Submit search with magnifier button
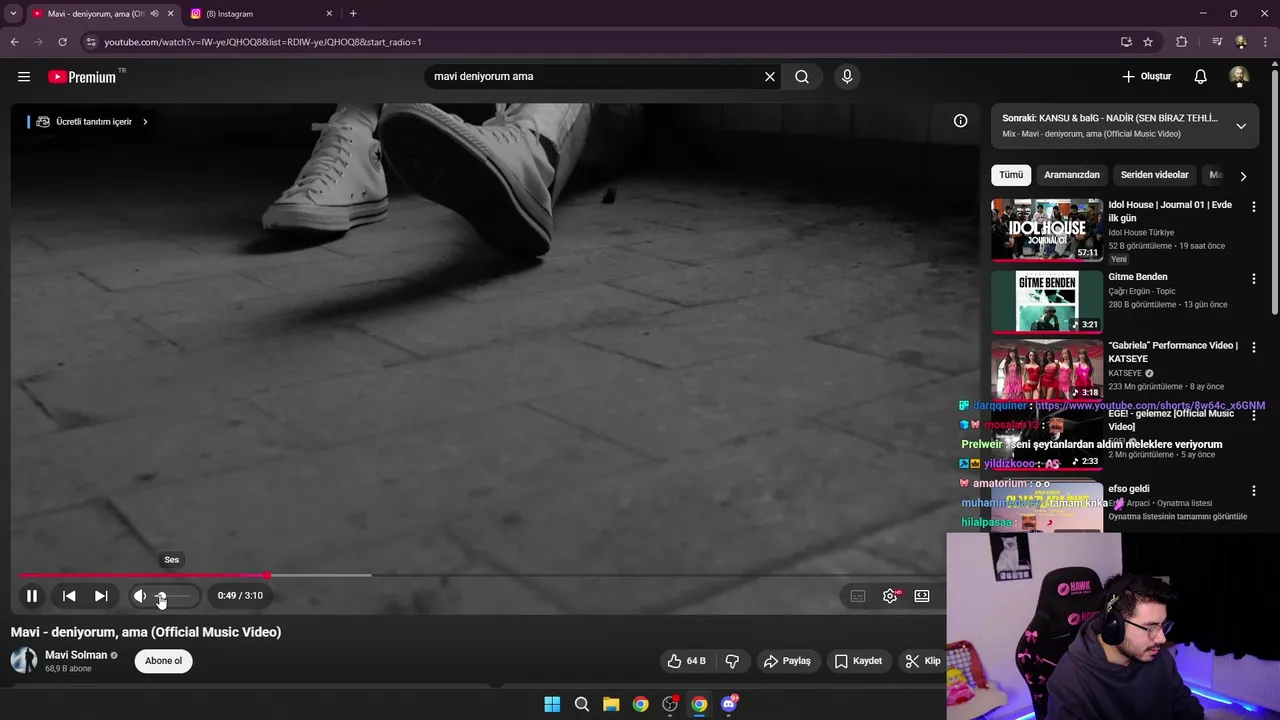 pyautogui.click(x=802, y=77)
